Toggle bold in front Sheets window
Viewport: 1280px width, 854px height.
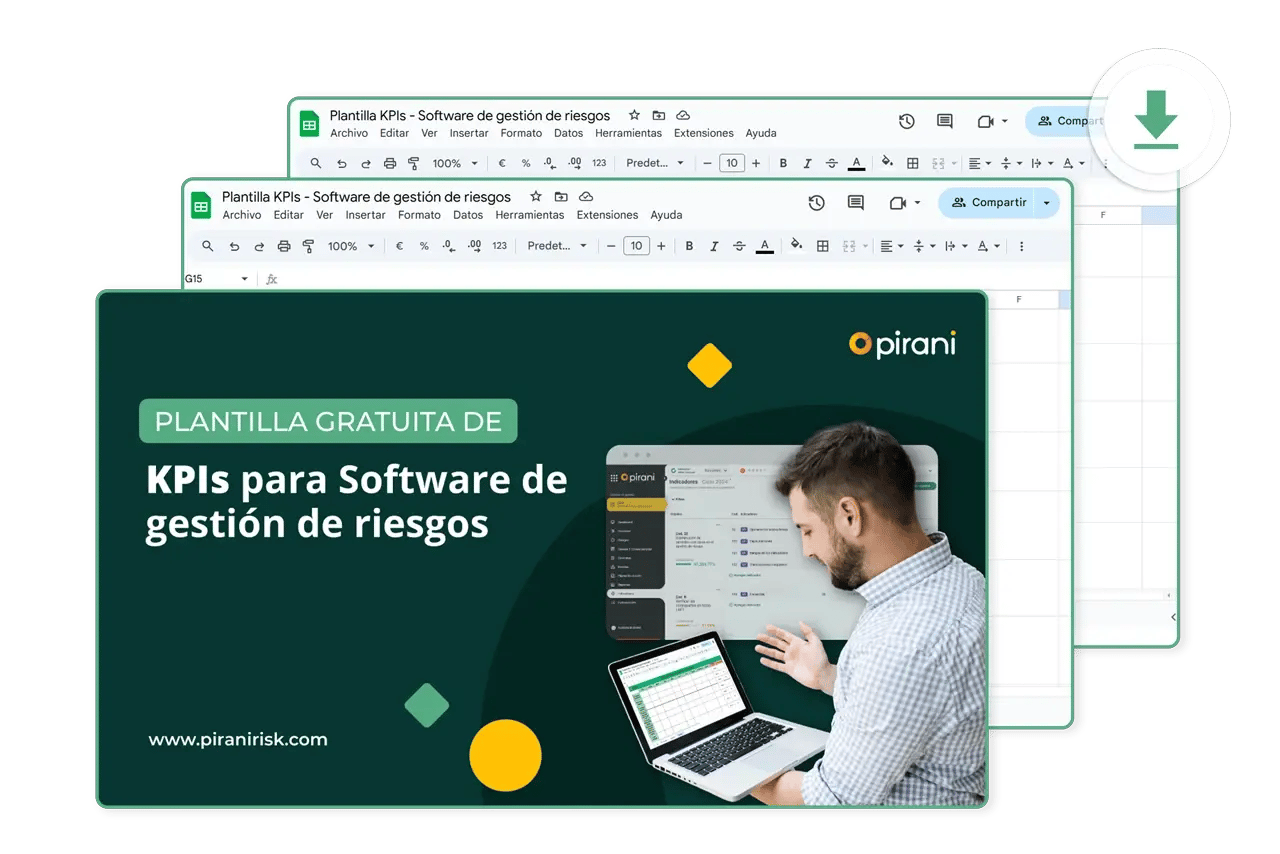pyautogui.click(x=689, y=246)
